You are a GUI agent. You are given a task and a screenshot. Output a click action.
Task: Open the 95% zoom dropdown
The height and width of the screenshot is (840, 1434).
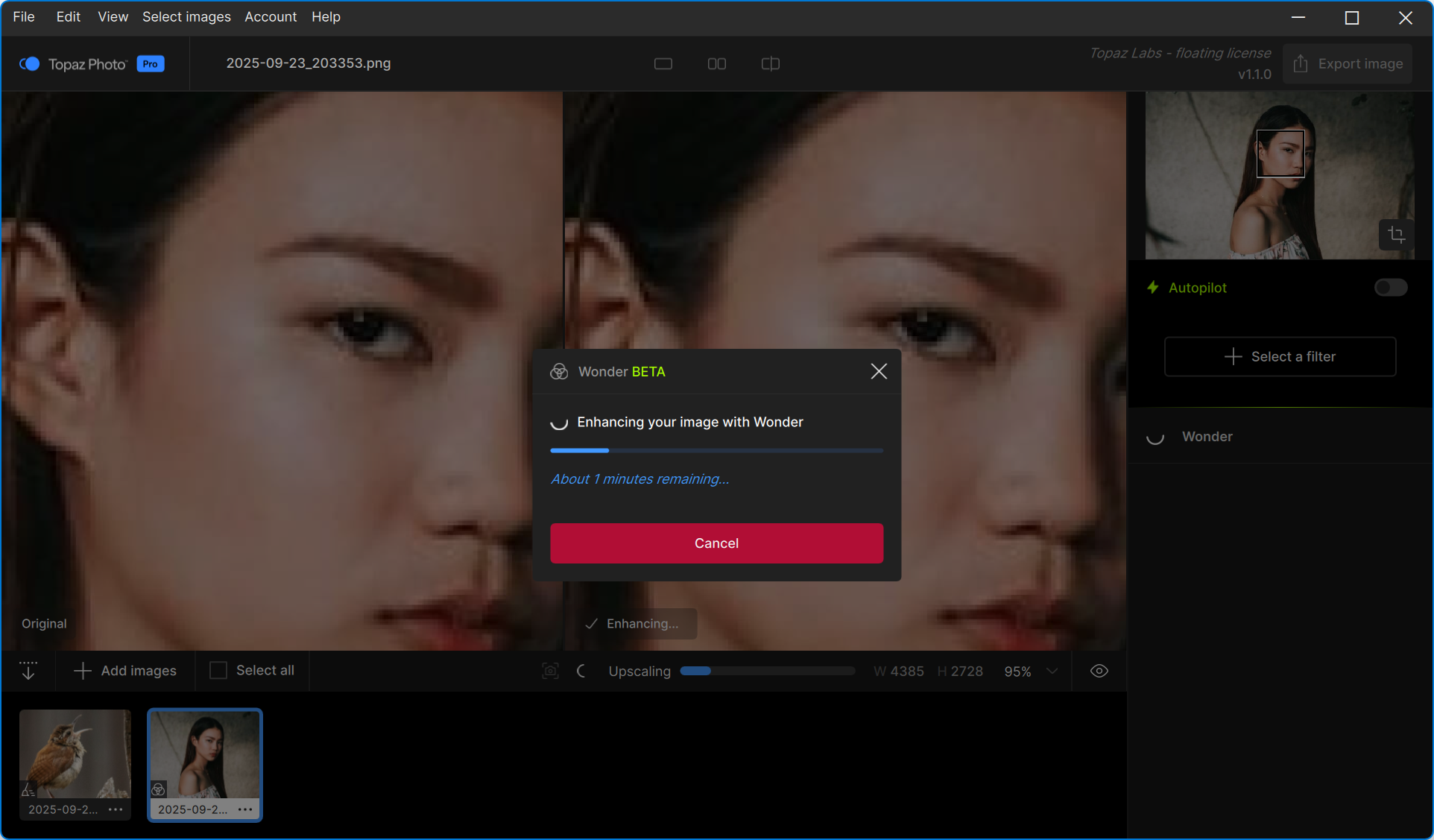pyautogui.click(x=1052, y=671)
